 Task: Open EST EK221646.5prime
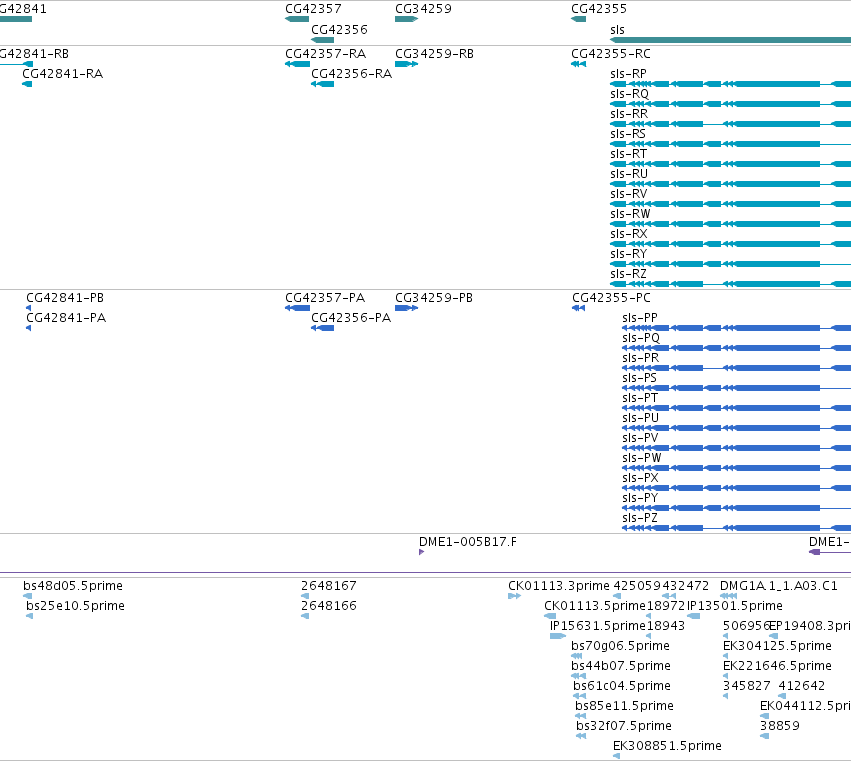click(x=777, y=666)
